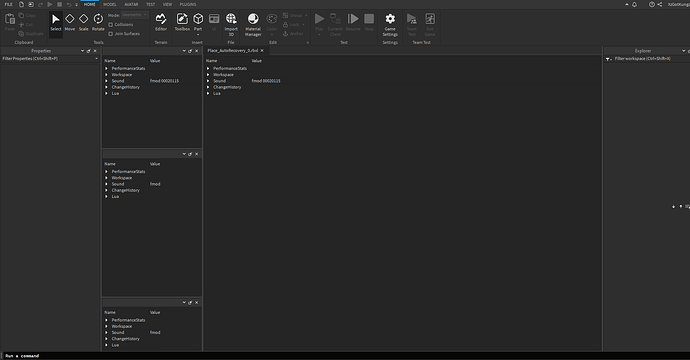This screenshot has height=360, width=690.
Task: Enable the Collisions checkbox
Action: point(110,25)
